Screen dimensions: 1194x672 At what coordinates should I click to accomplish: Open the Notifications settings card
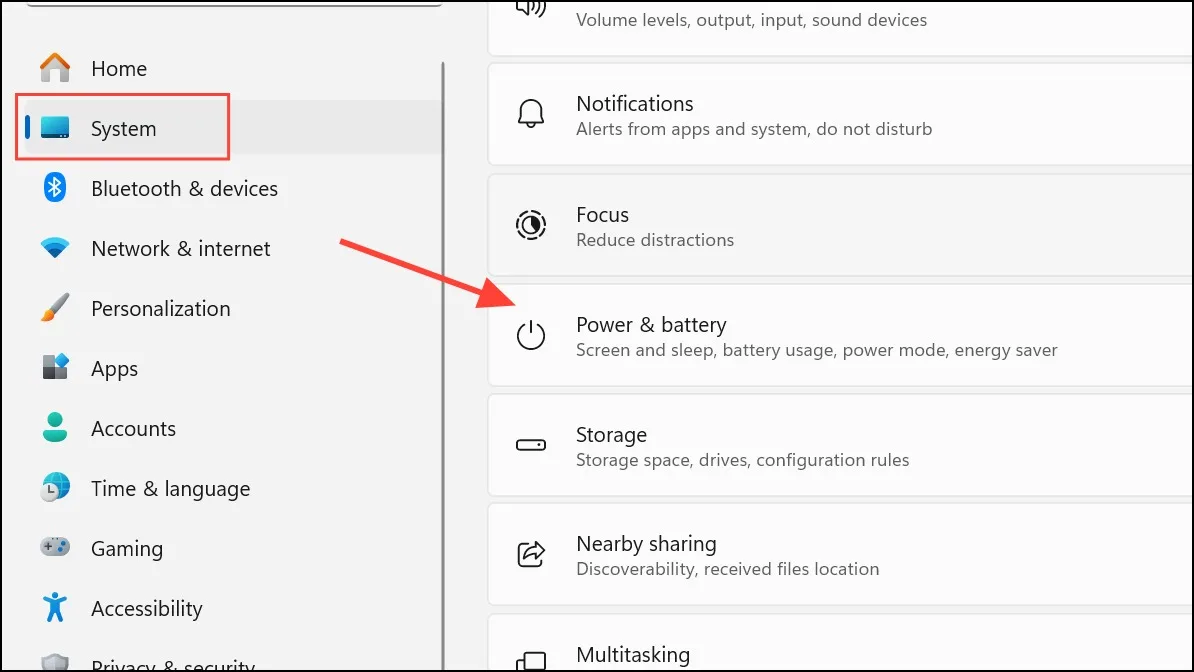point(840,114)
